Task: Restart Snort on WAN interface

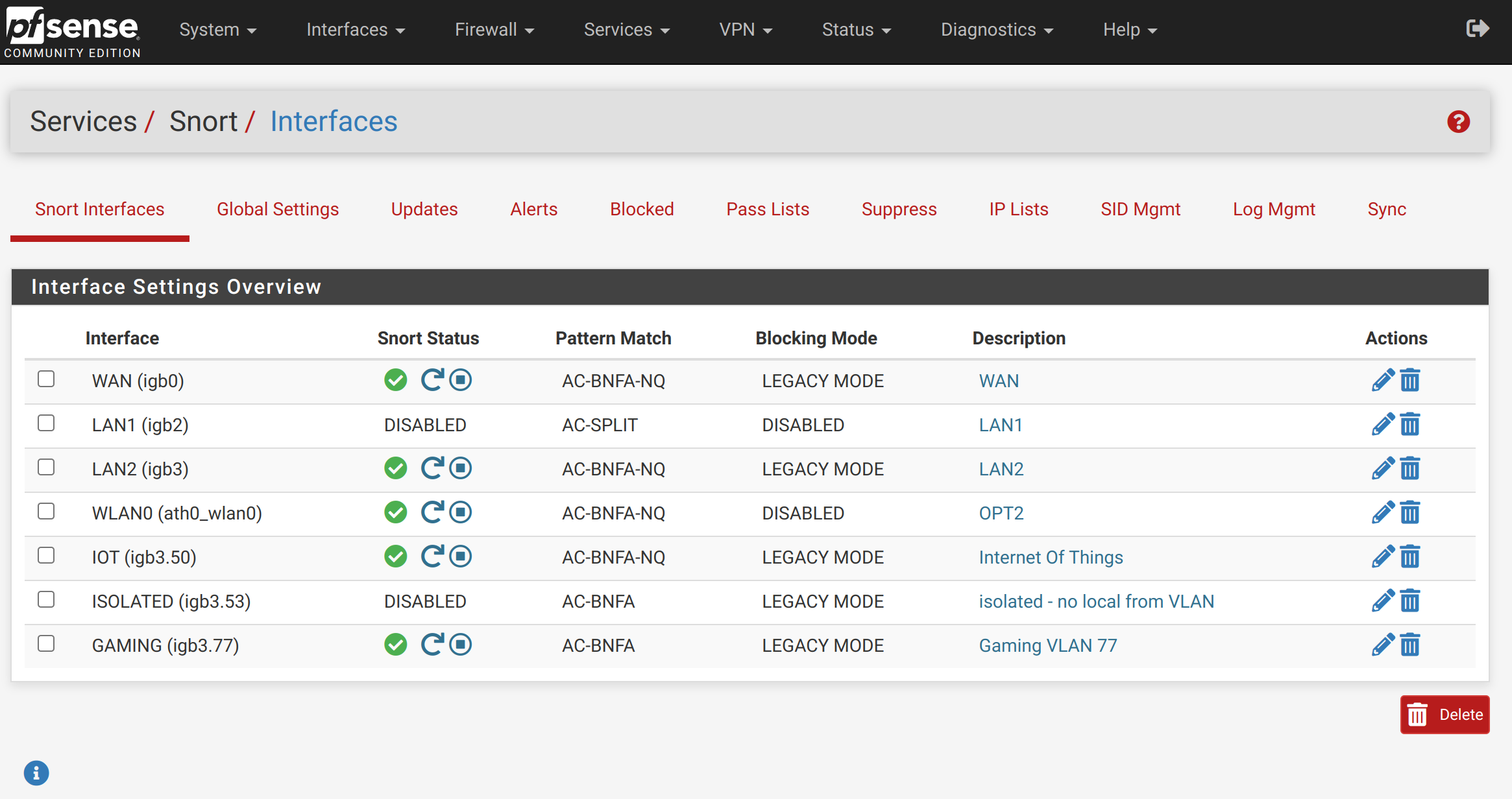Action: [432, 379]
